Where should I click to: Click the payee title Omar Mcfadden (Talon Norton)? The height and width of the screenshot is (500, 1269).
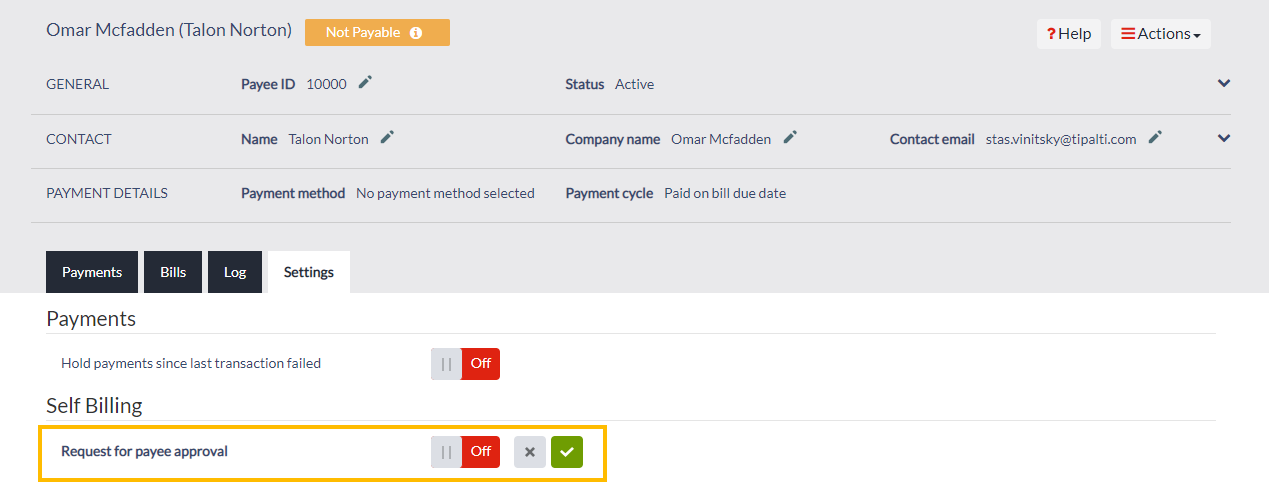coord(169,31)
